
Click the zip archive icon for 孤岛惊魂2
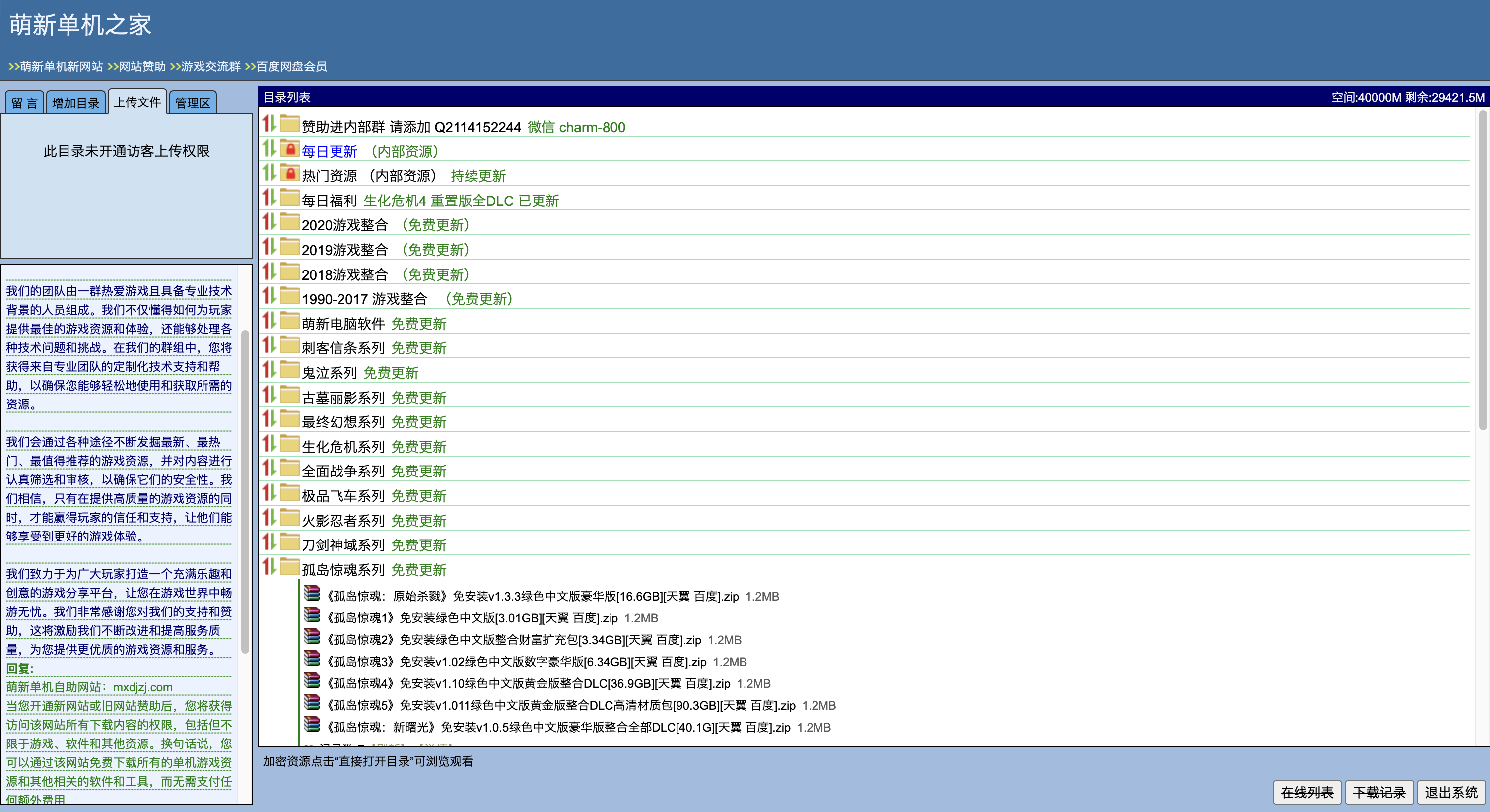tap(312, 638)
